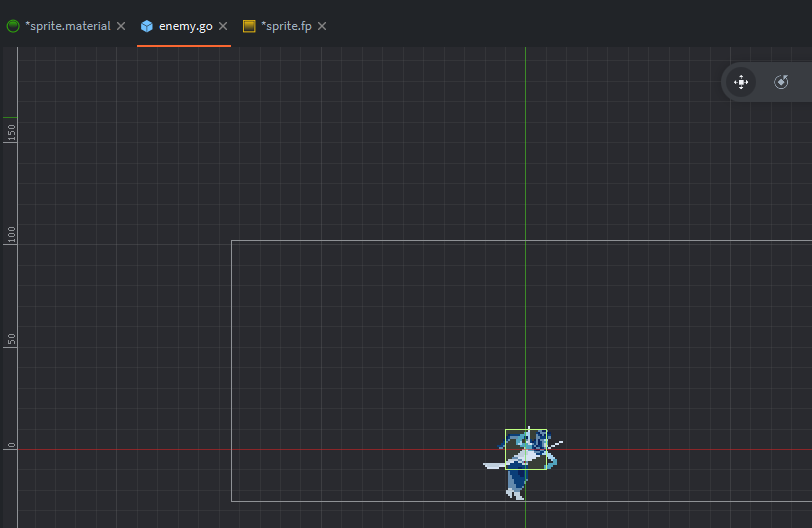Click the yellow sprite.fp file icon
The width and height of the screenshot is (812, 528).
pos(249,26)
